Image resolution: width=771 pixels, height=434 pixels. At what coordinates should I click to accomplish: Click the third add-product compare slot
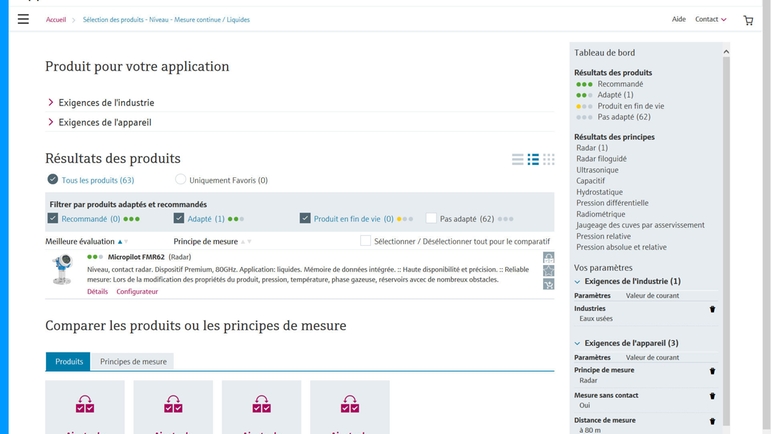pos(261,407)
